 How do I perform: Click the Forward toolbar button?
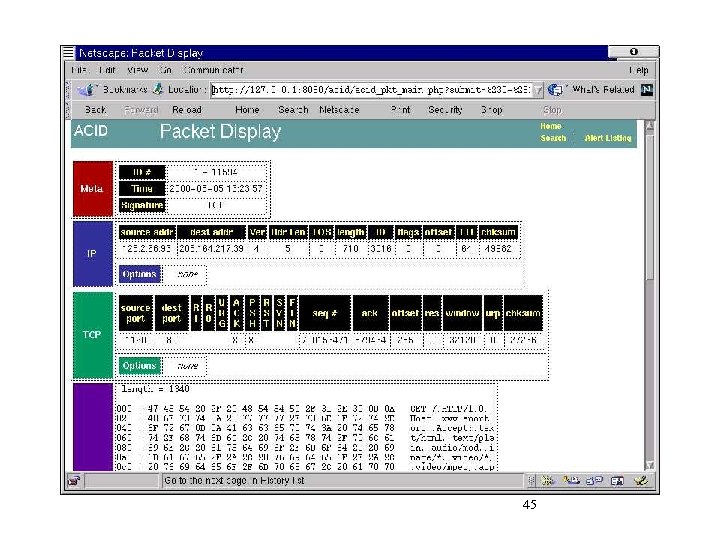141,110
